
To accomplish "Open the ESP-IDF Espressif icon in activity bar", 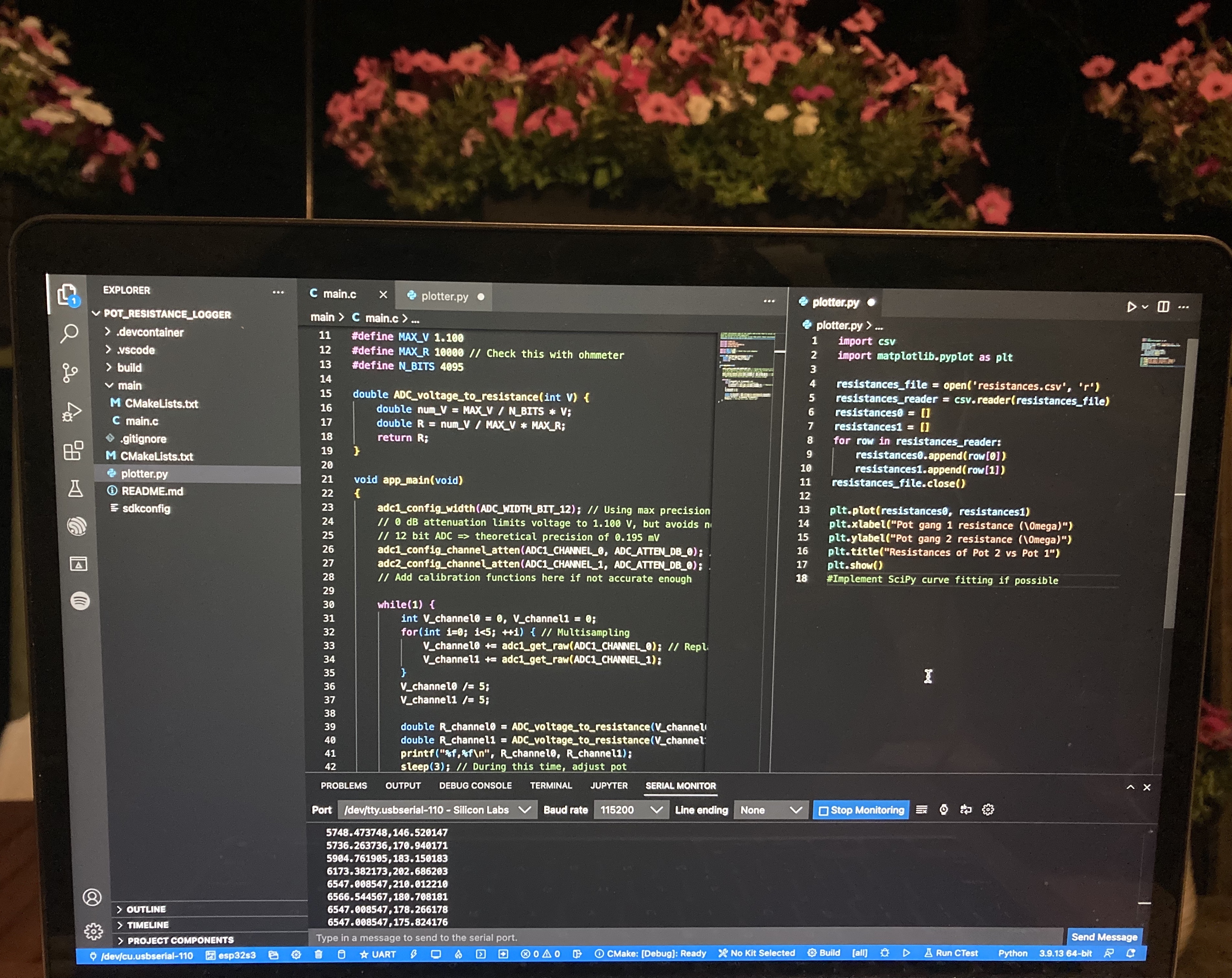I will 77,526.
